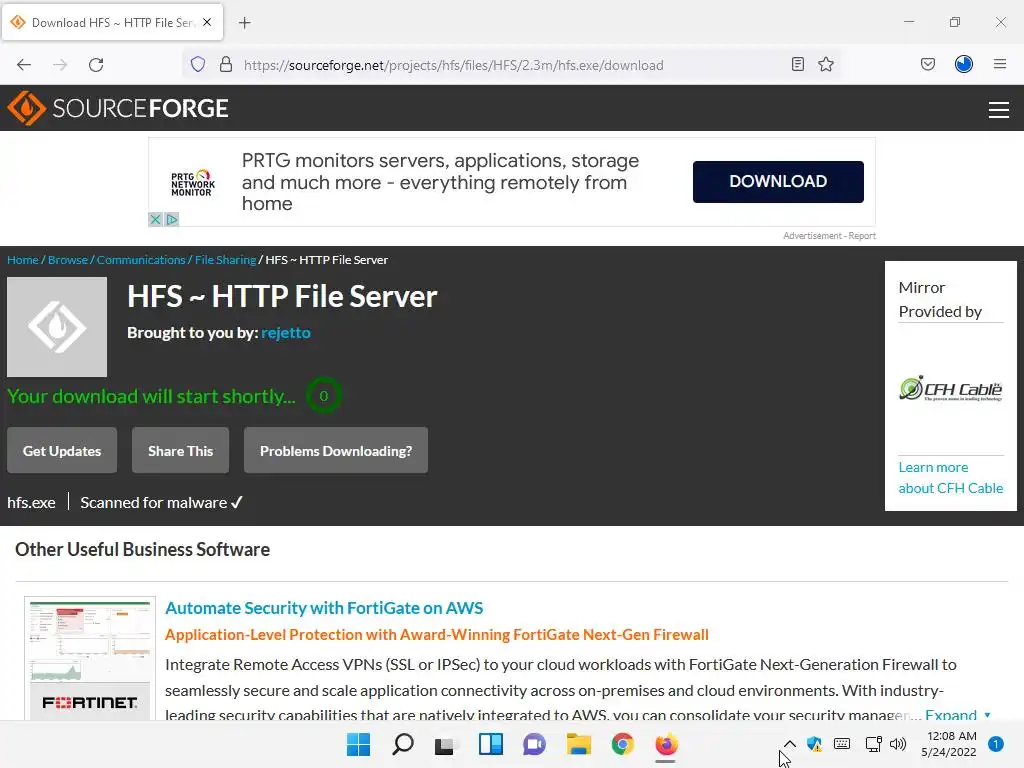Open Windows Security tray icon
This screenshot has width=1024, height=768.
point(814,744)
